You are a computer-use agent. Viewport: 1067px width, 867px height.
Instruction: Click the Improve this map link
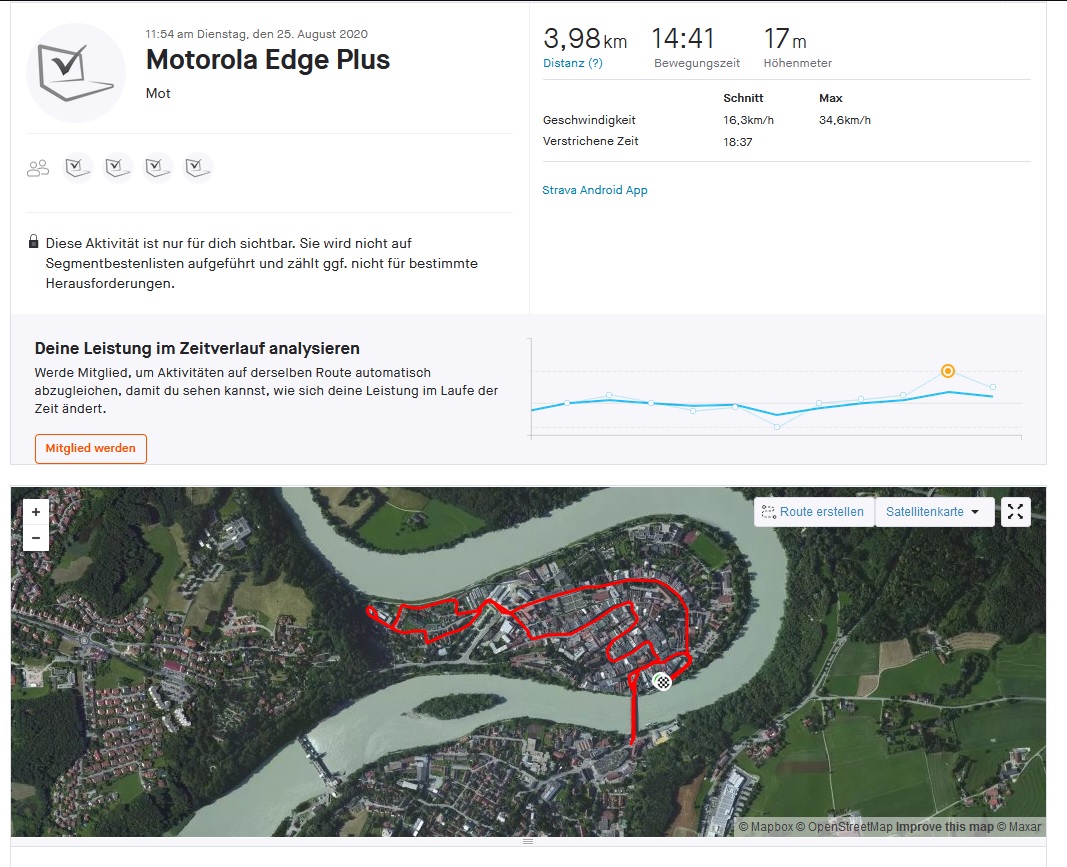944,827
